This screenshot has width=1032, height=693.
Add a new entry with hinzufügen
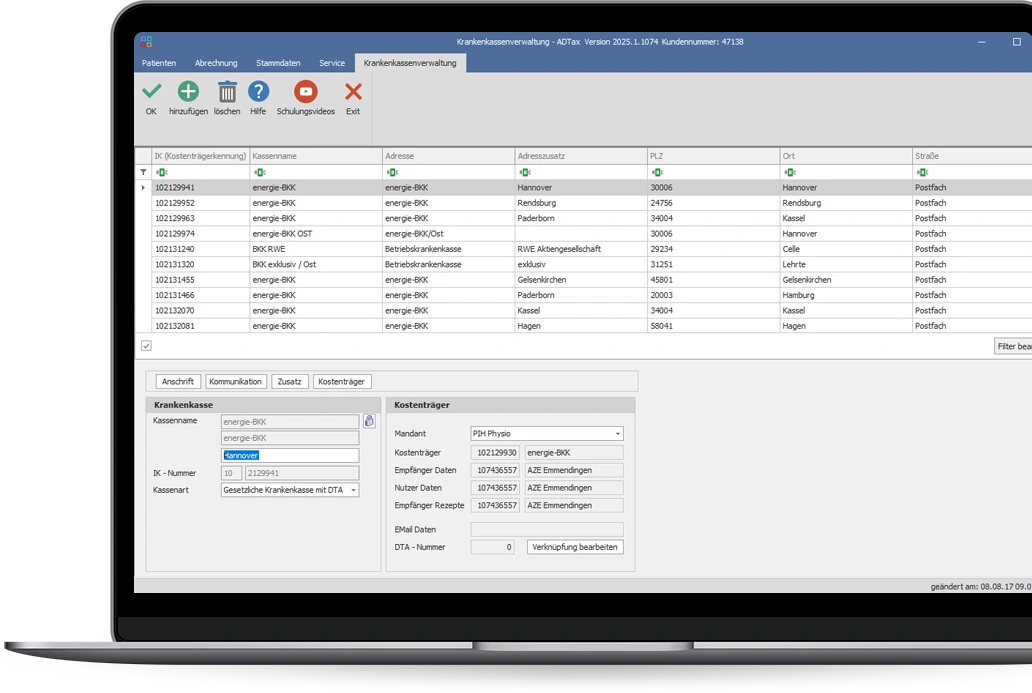(188, 92)
